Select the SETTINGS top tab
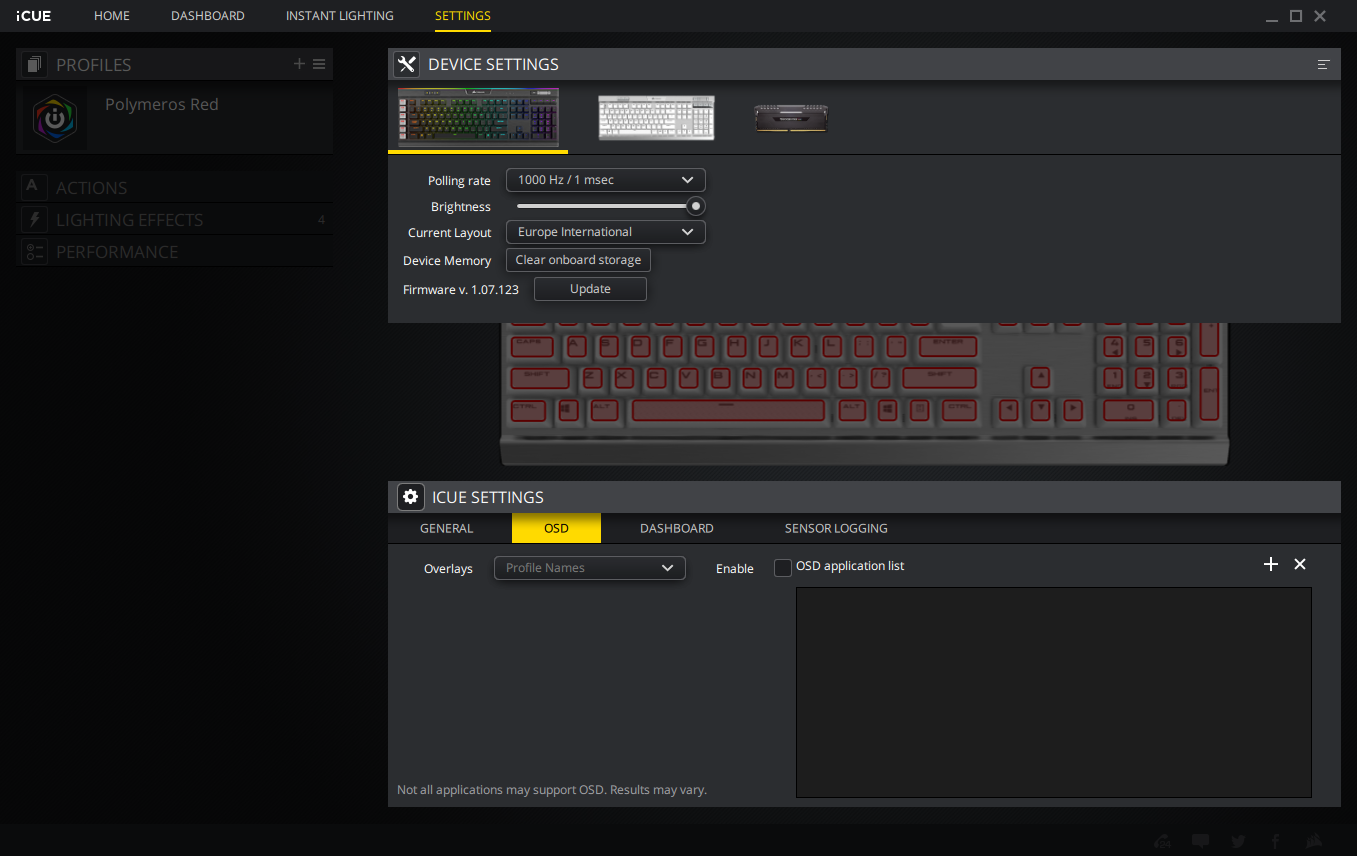1357x856 pixels. pyautogui.click(x=463, y=16)
